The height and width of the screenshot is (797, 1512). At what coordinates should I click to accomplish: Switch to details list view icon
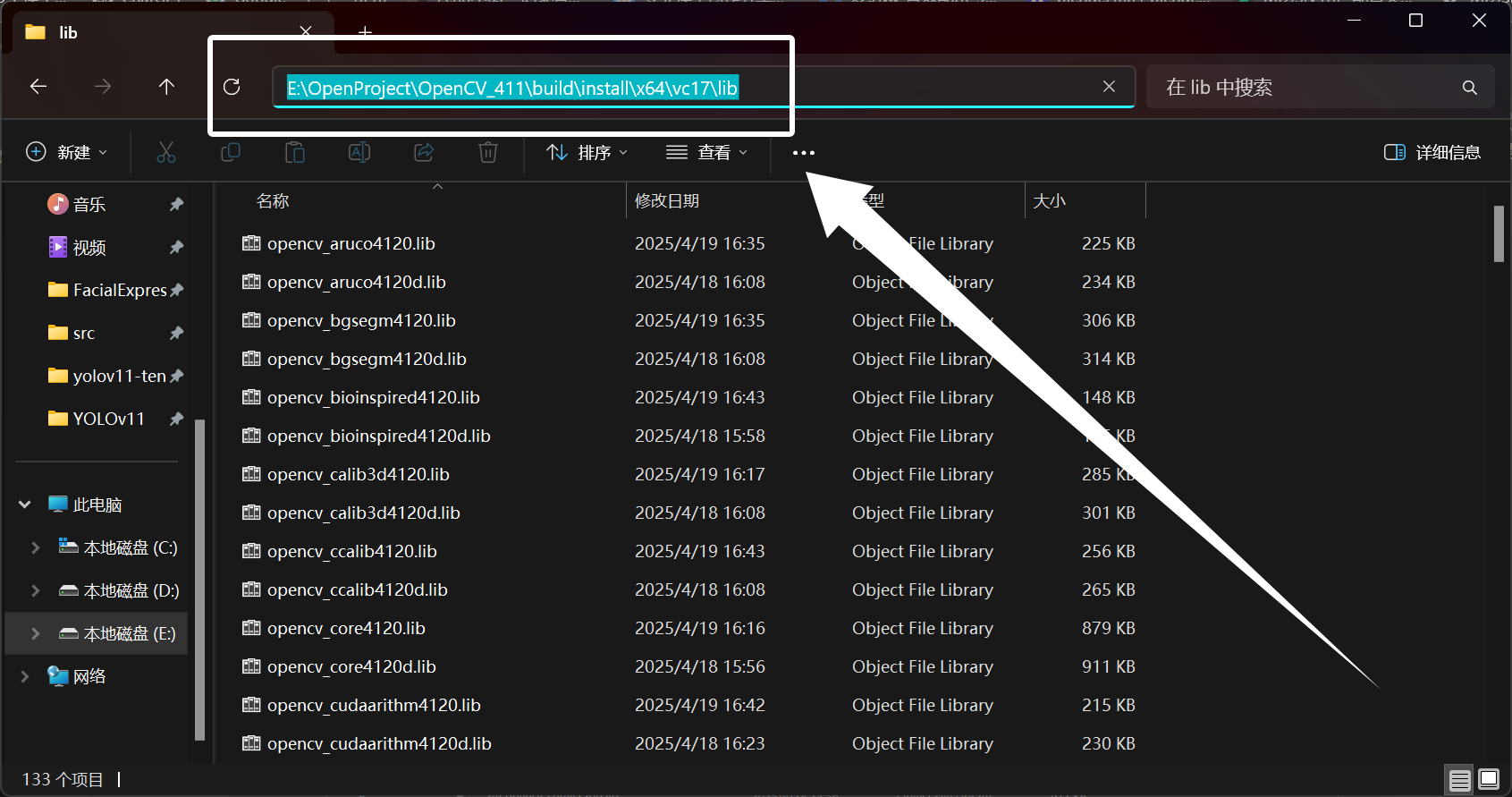point(1459,780)
